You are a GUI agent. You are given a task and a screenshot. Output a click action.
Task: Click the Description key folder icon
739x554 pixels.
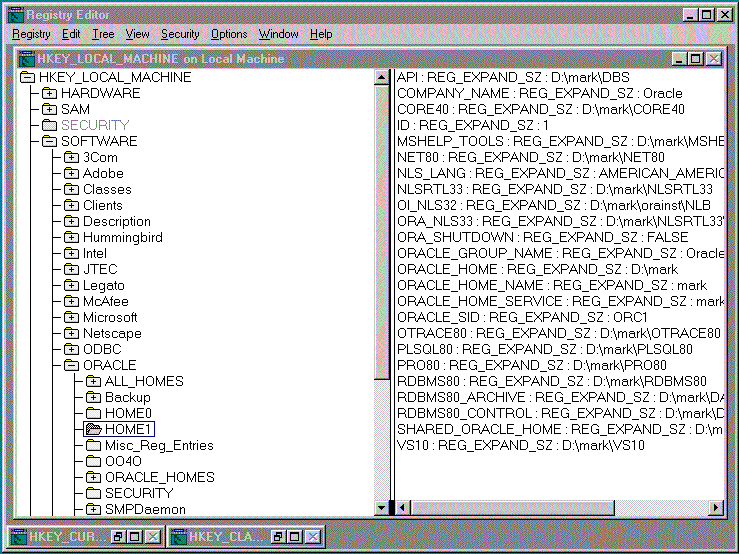pyautogui.click(x=71, y=221)
